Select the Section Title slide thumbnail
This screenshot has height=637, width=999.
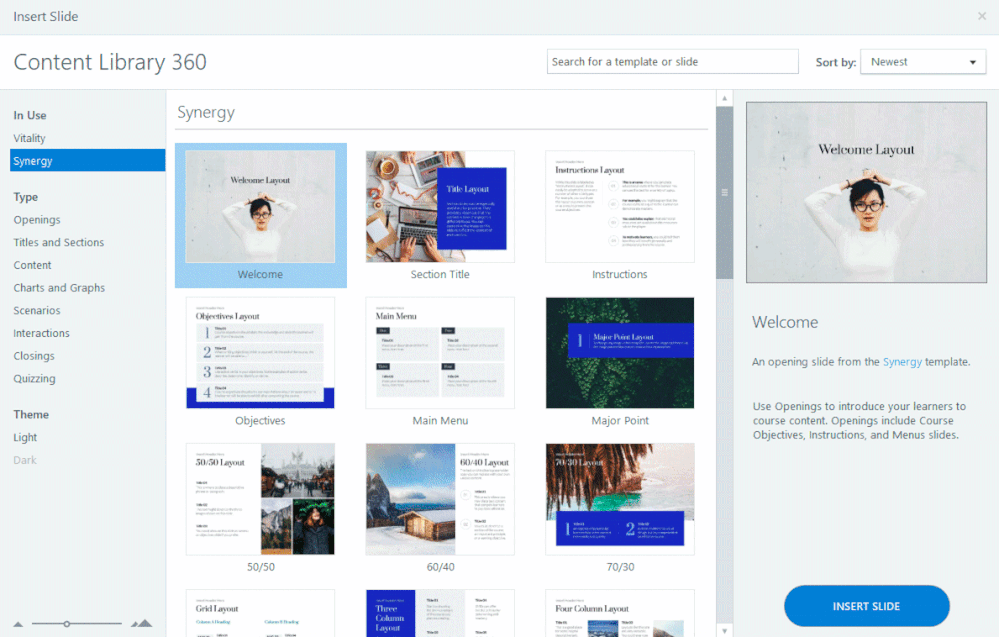click(440, 207)
